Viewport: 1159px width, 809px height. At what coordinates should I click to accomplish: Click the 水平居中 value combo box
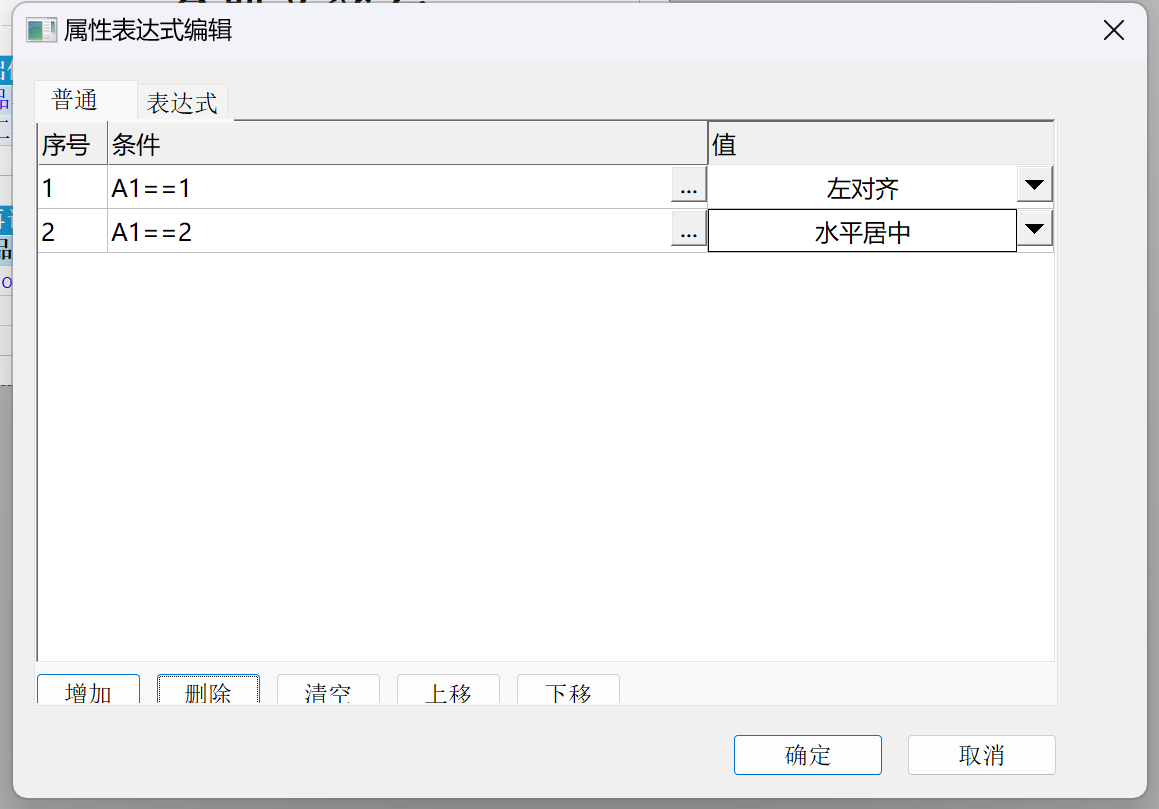862,232
